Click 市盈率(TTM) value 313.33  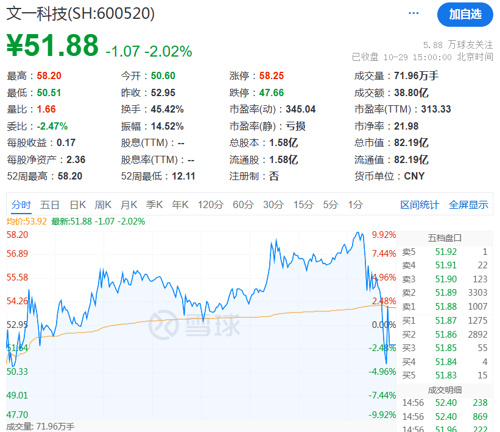pos(436,109)
